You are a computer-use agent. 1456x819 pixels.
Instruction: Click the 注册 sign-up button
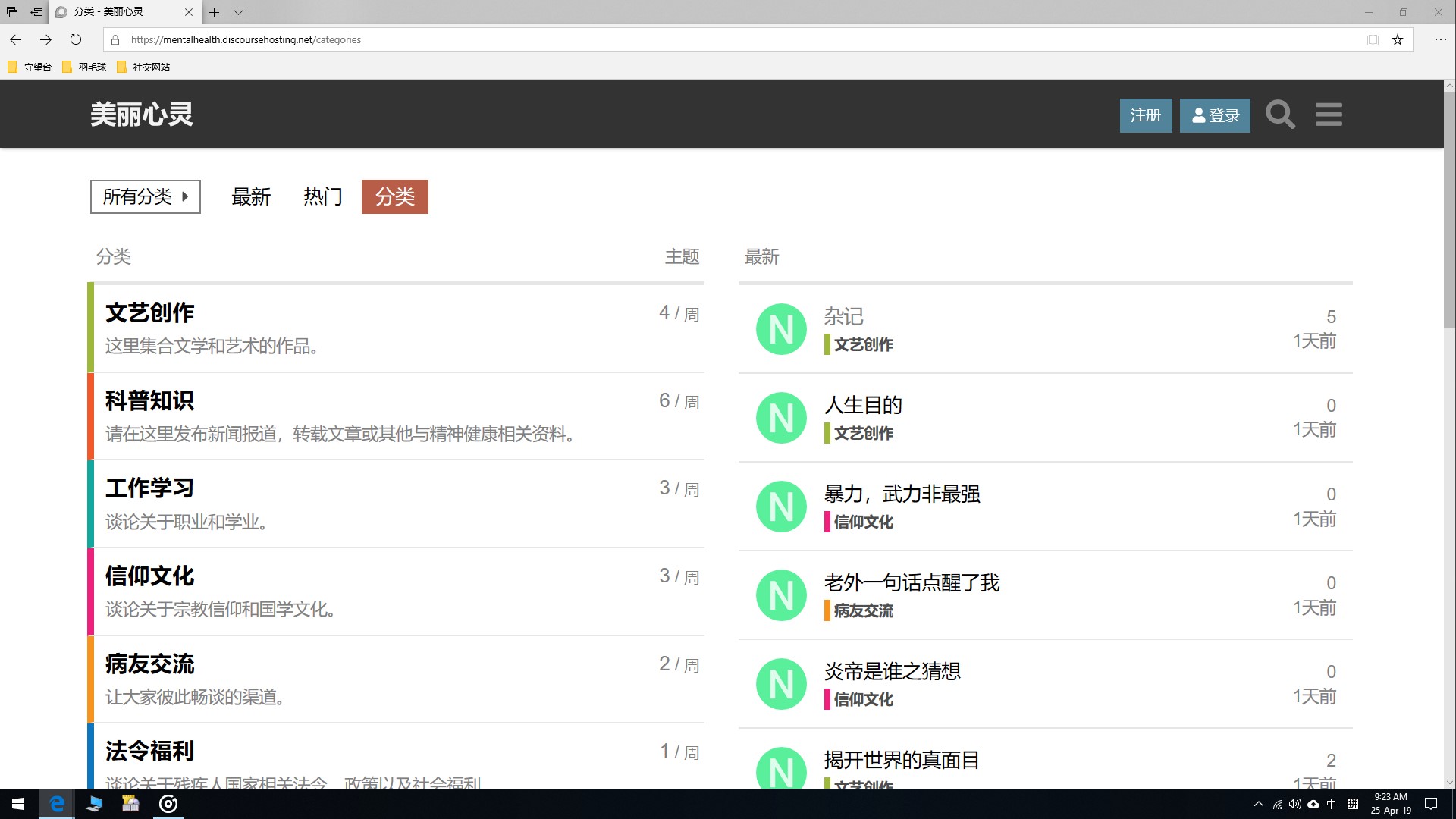[1145, 115]
